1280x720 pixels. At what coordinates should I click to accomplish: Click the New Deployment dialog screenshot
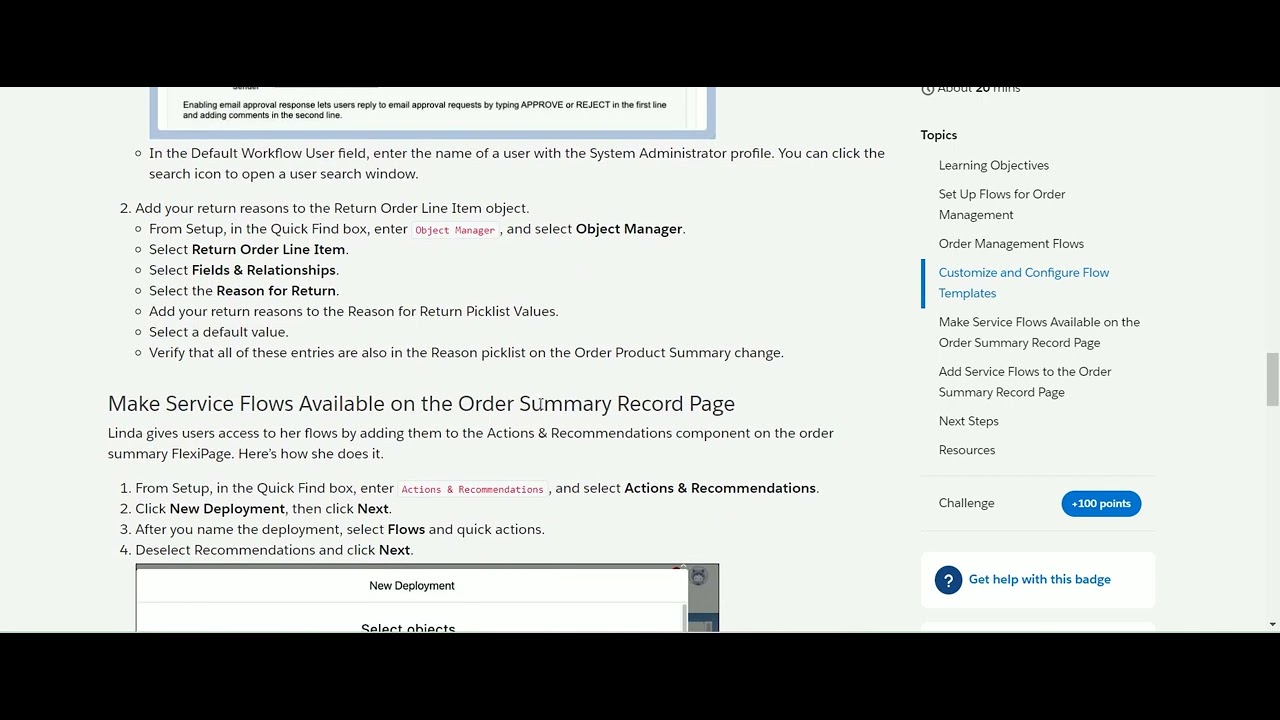click(427, 598)
